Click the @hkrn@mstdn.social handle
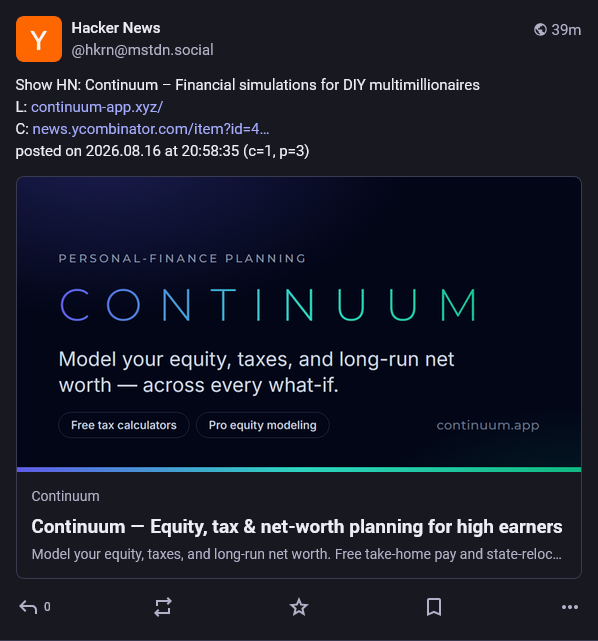This screenshot has height=641, width=598. pyautogui.click(x=142, y=50)
